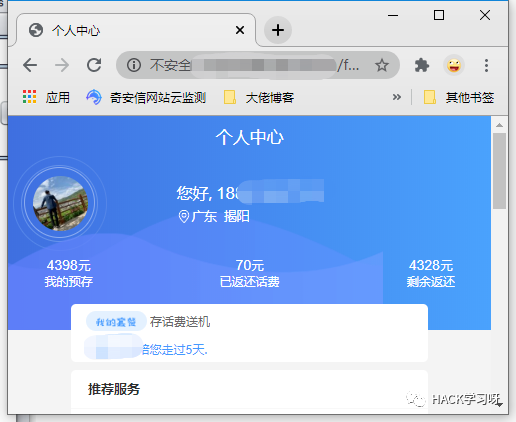
Task: Open the 其他书签 folder
Action: (x=459, y=97)
